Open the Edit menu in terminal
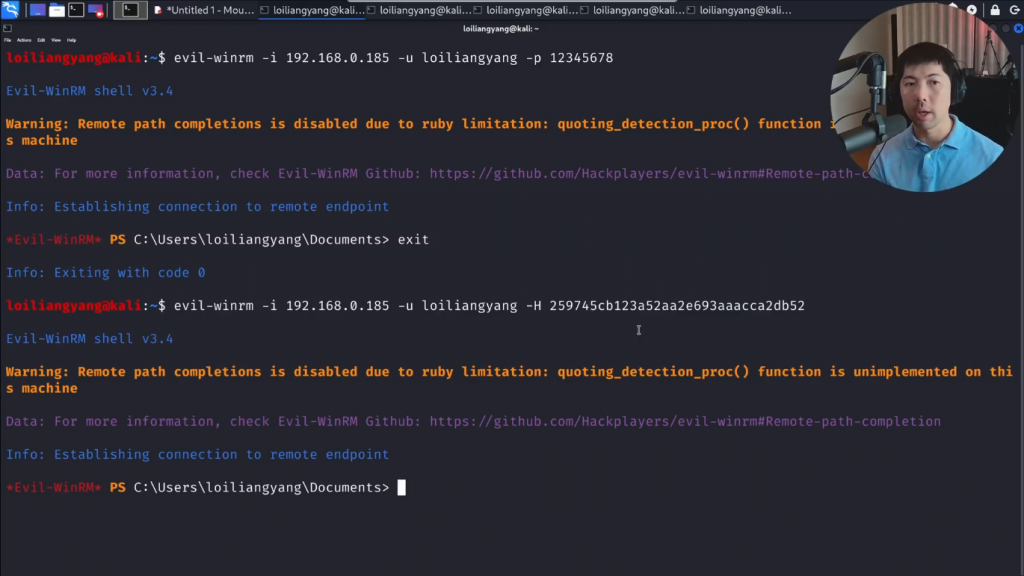Image resolution: width=1024 pixels, height=576 pixels. [x=41, y=40]
